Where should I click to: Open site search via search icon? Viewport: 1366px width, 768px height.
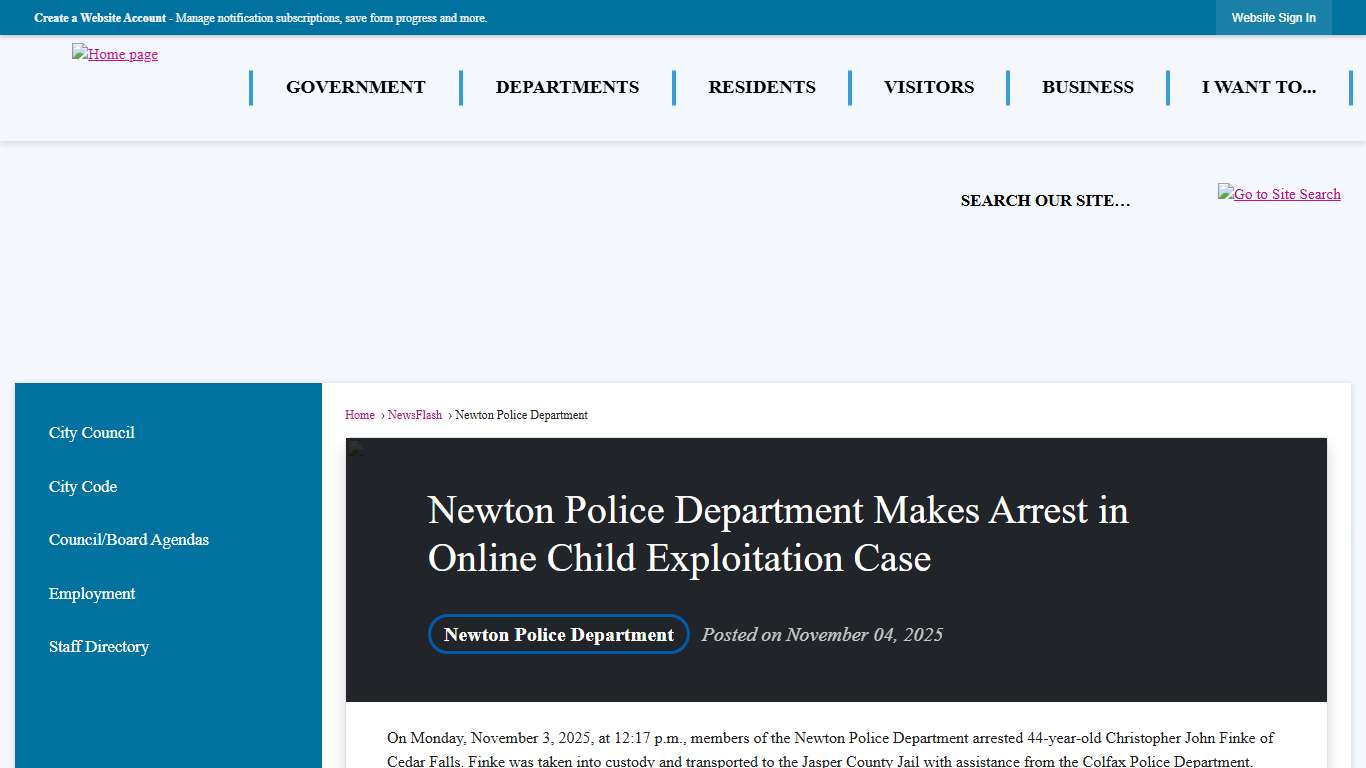point(1279,193)
